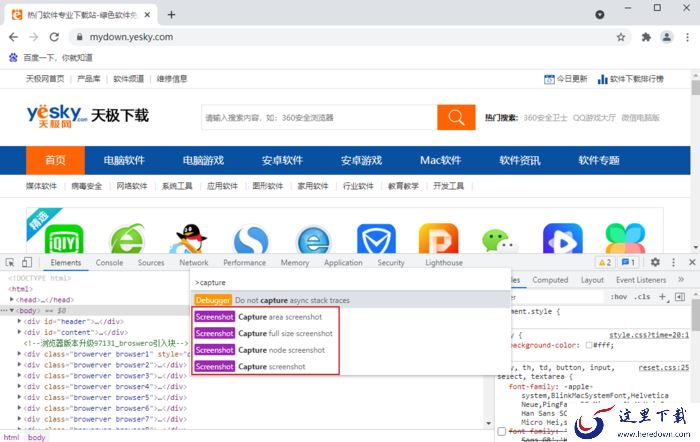Open the Event Listeners tab
The height and width of the screenshot is (442, 700).
[641, 280]
